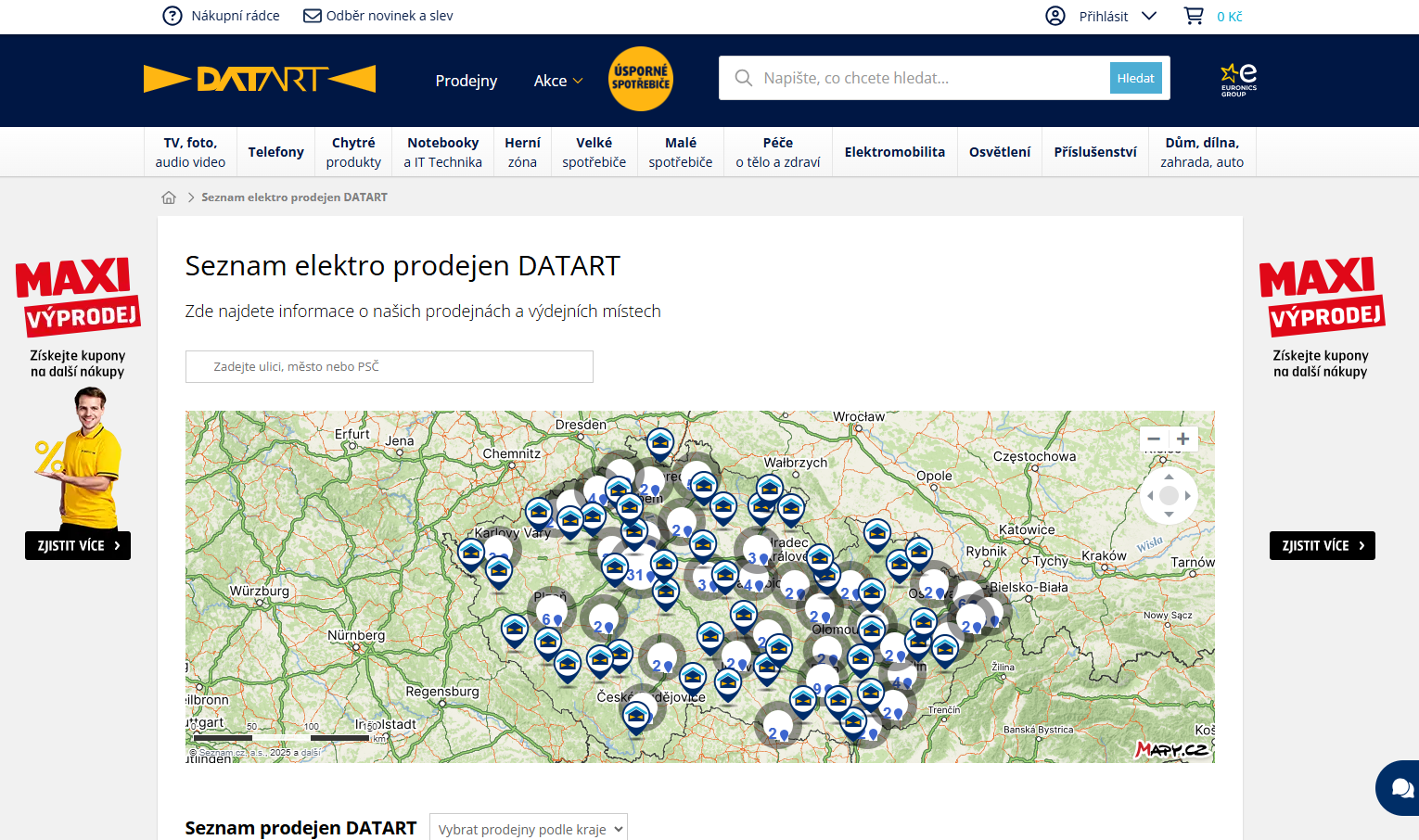
Task: Open the live chat bubble icon
Action: [x=1400, y=788]
